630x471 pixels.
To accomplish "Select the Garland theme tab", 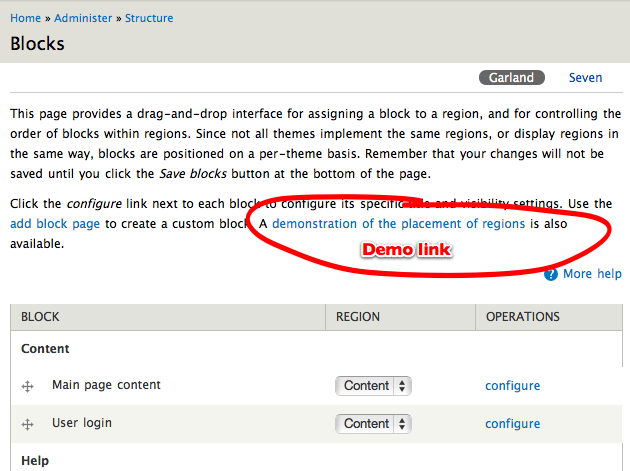I will (511, 78).
